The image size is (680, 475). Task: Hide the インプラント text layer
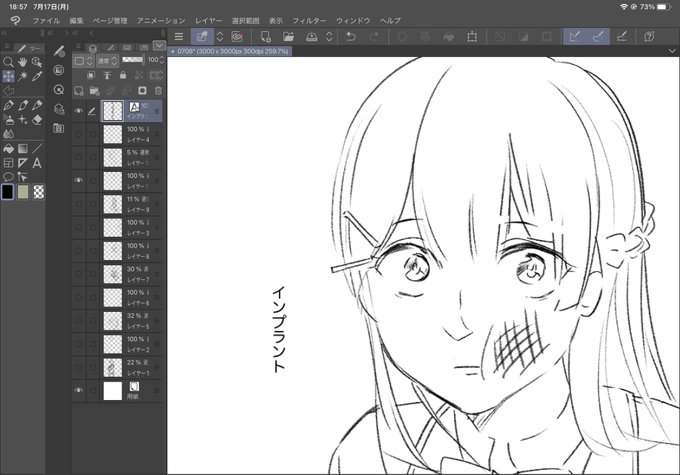click(78, 111)
